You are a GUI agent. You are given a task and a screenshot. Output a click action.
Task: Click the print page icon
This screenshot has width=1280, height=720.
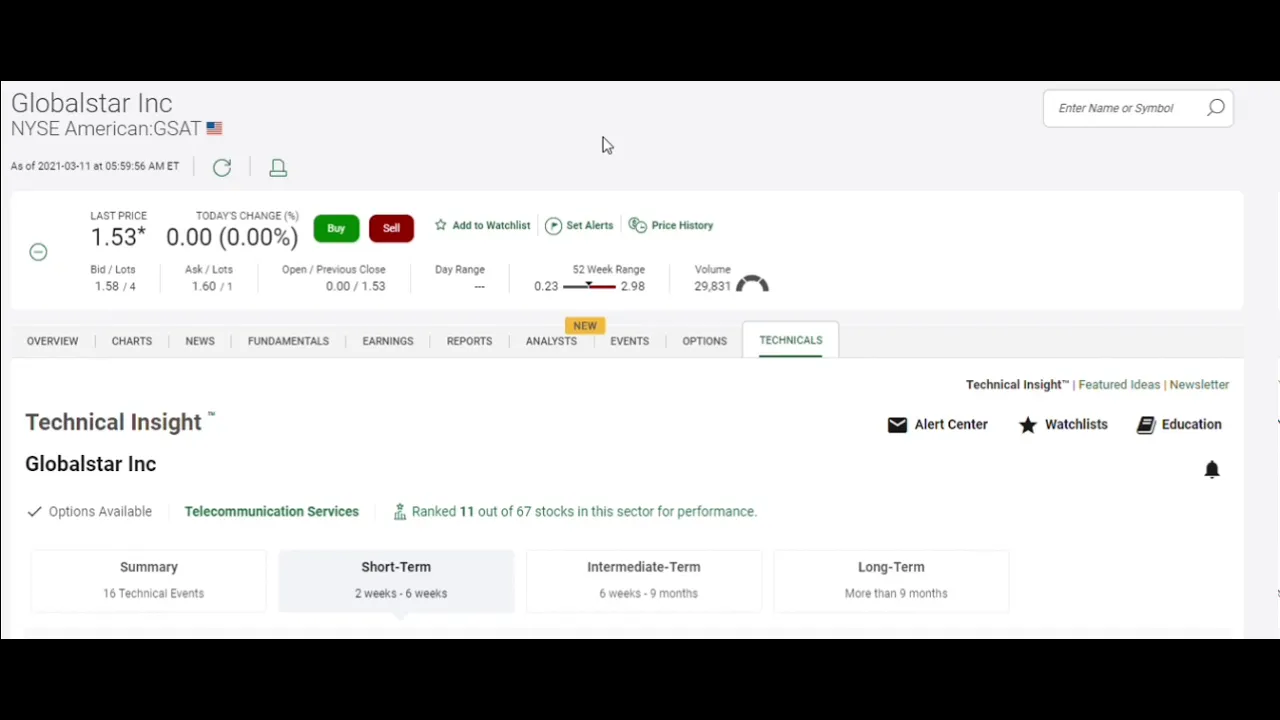[x=278, y=168]
